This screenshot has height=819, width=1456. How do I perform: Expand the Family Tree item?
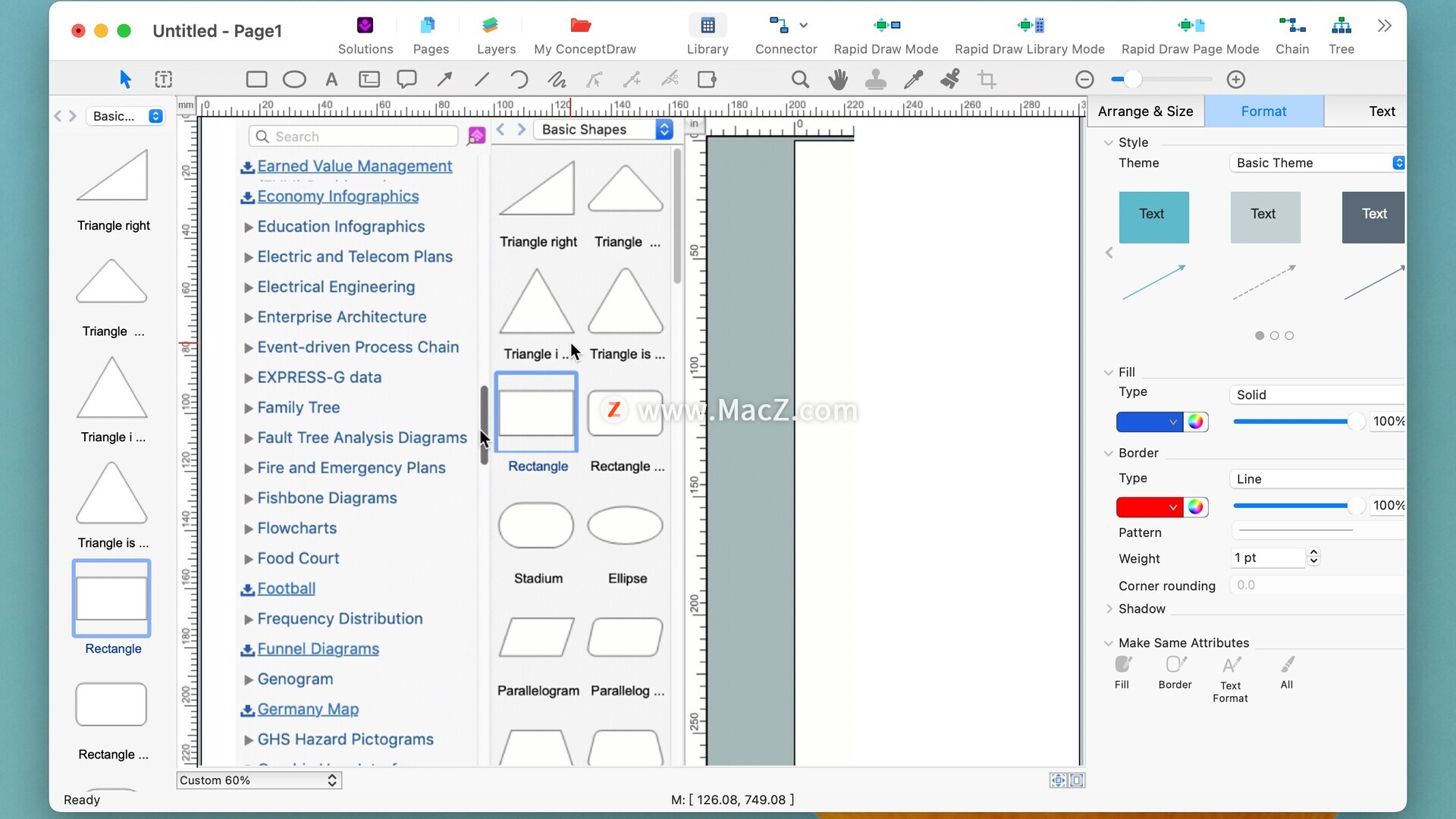[x=248, y=408]
